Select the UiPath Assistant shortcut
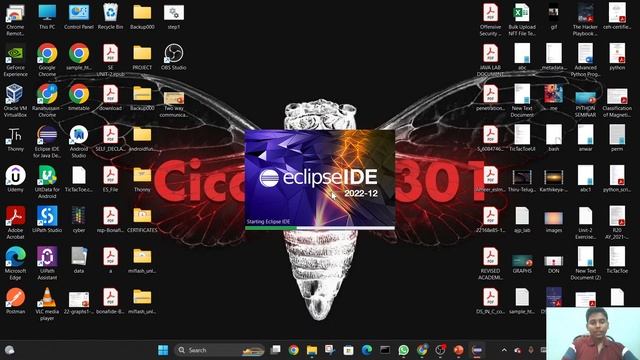Image resolution: width=640 pixels, height=360 pixels. [x=47, y=263]
